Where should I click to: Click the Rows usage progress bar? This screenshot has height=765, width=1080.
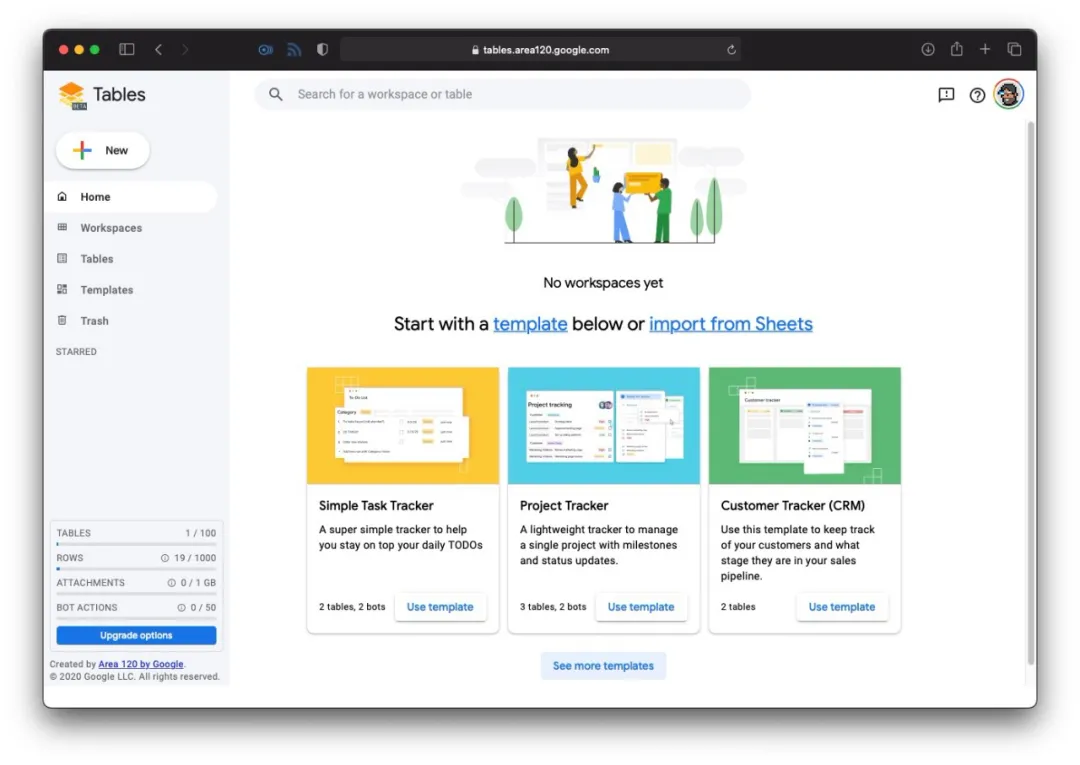[x=136, y=569]
